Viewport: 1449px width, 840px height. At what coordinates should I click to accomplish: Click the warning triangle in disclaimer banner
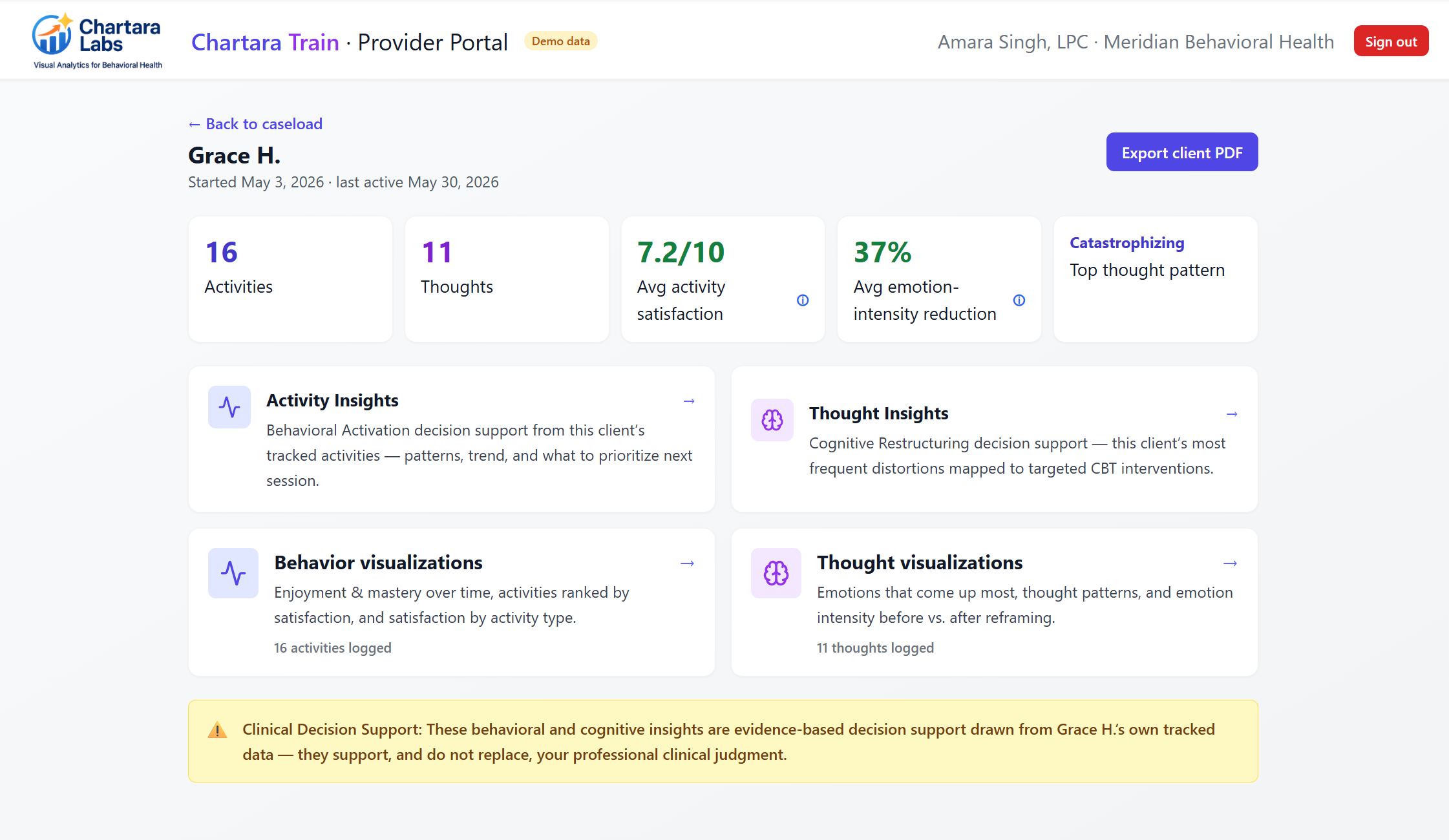tap(217, 730)
